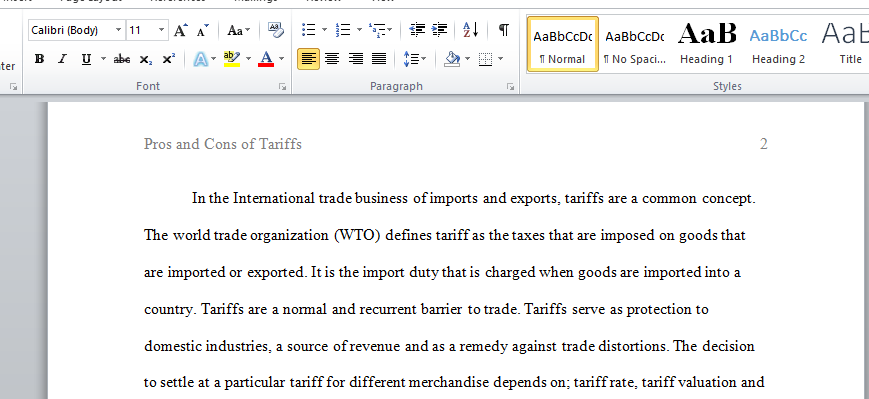Open the underline style dropdown arrow

[103, 59]
